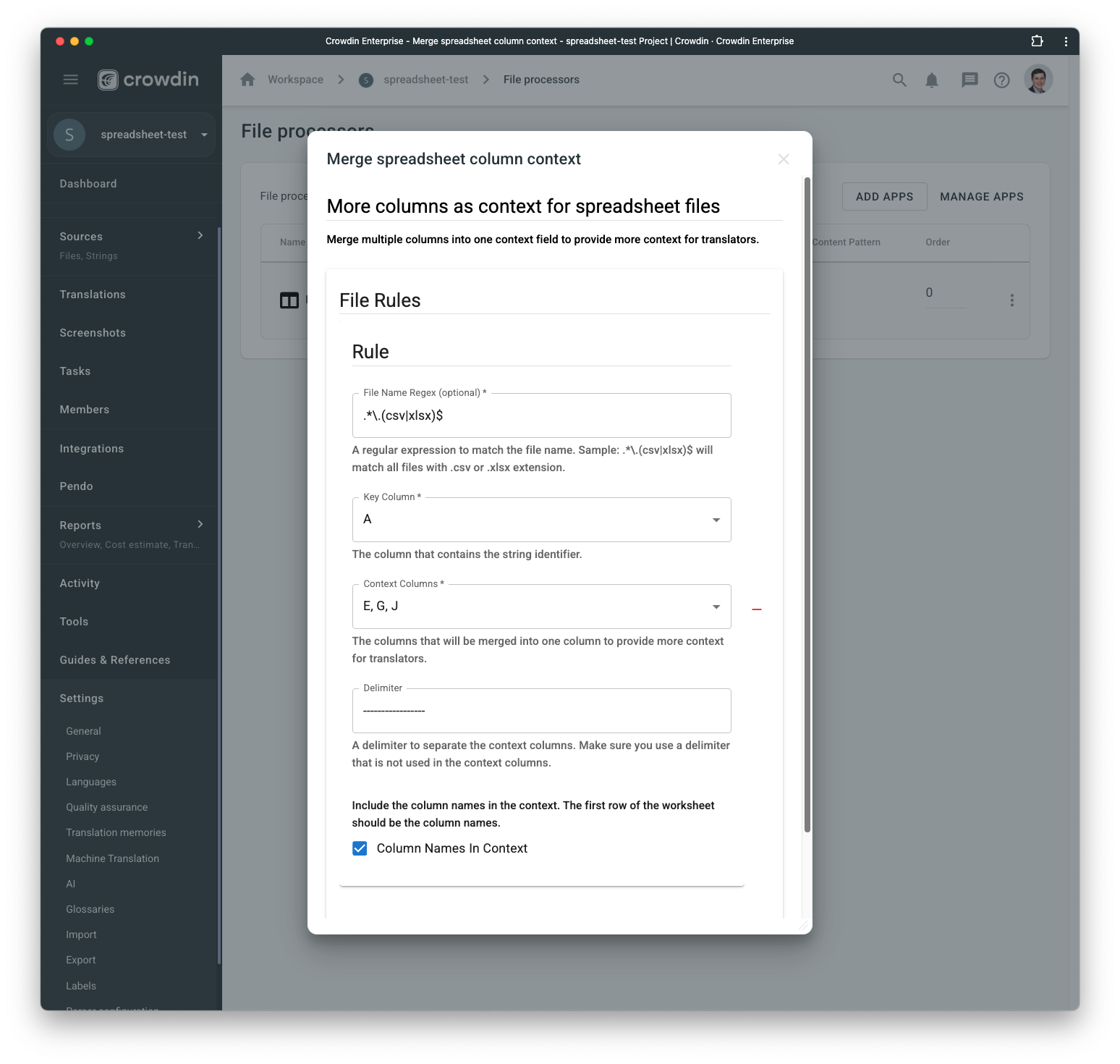Click the Order column header
The height and width of the screenshot is (1064, 1120).
click(x=938, y=242)
